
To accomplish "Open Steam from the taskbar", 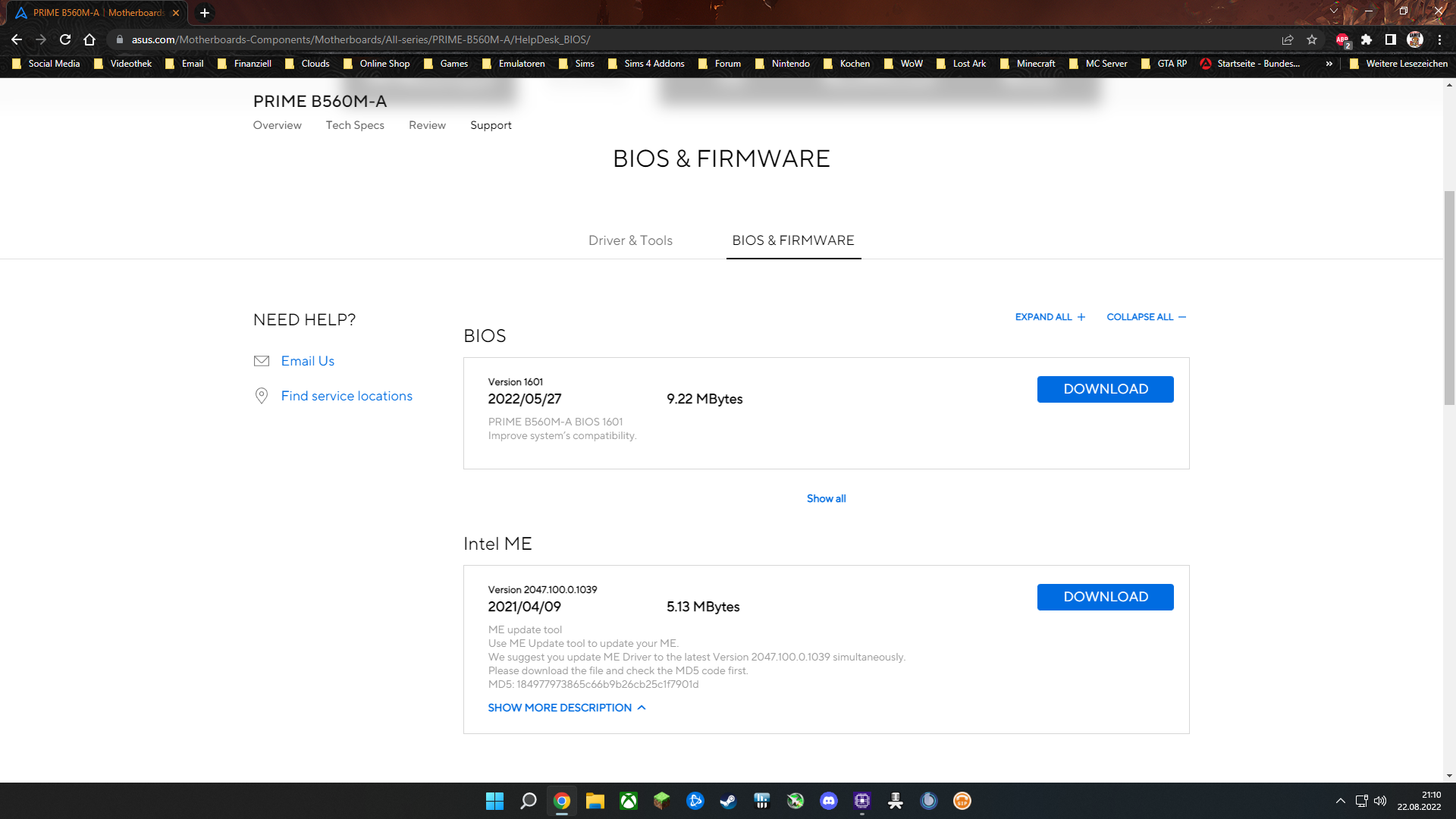I will [728, 801].
